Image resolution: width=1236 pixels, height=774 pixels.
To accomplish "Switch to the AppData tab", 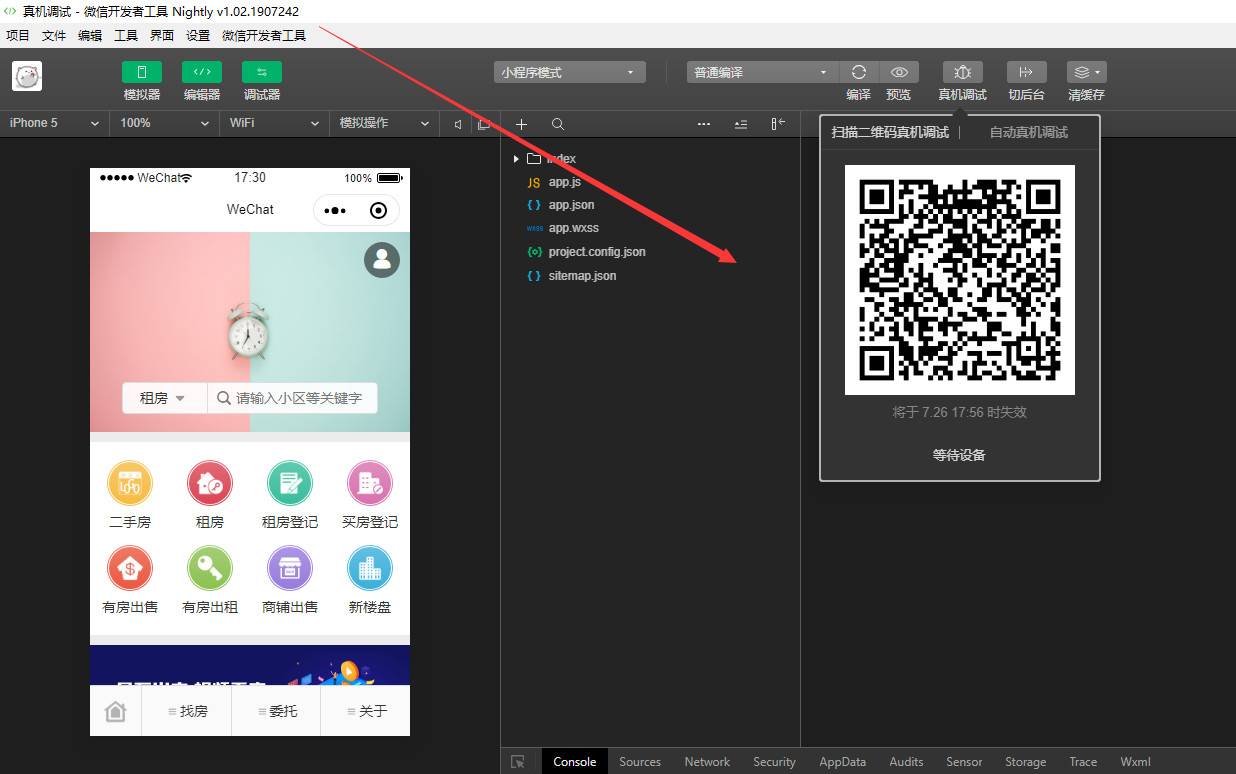I will pos(843,762).
